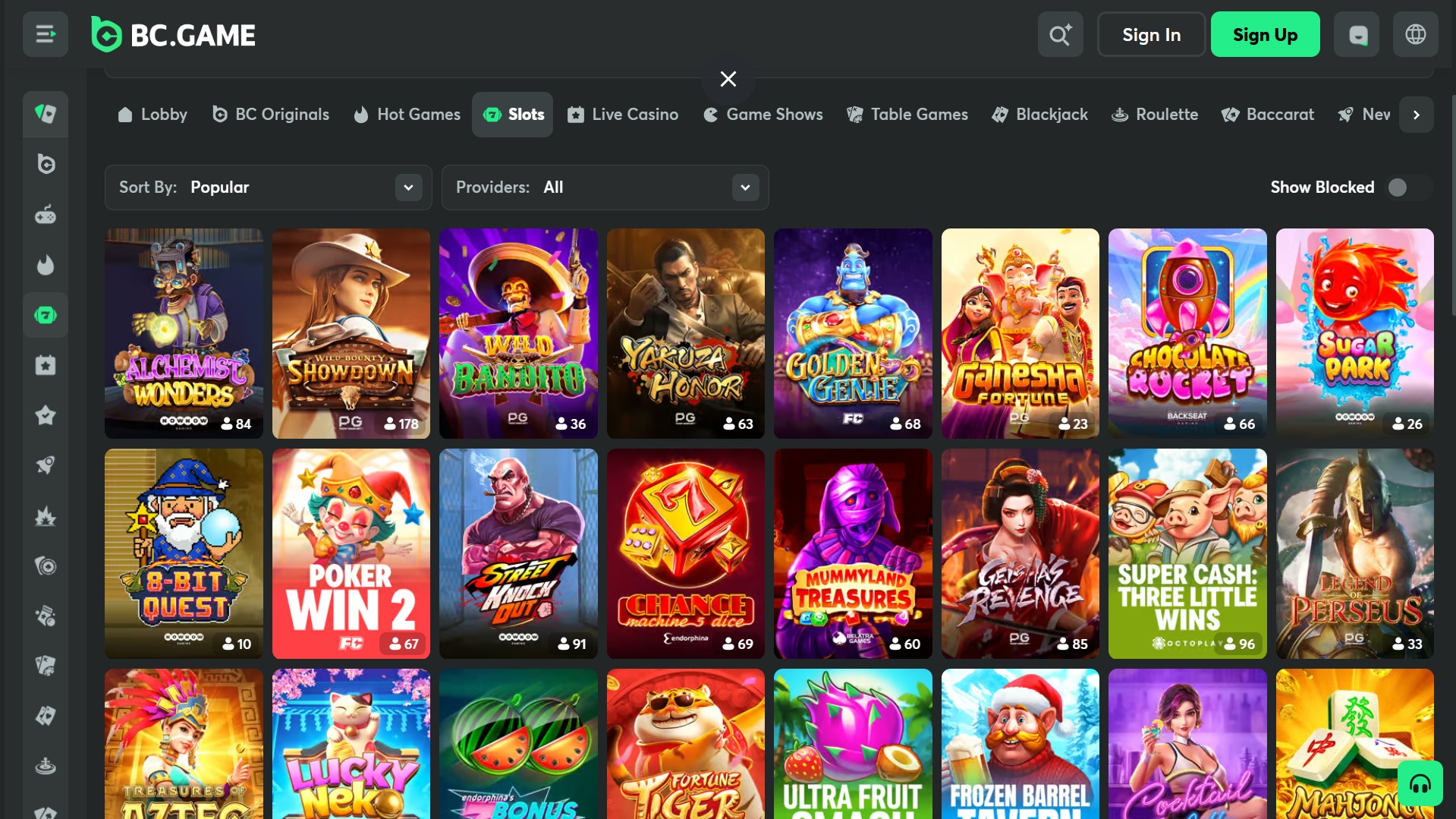Screen dimensions: 1456x819
Task: Open Live Casino calendar-star sidebar icon
Action: pos(46,365)
